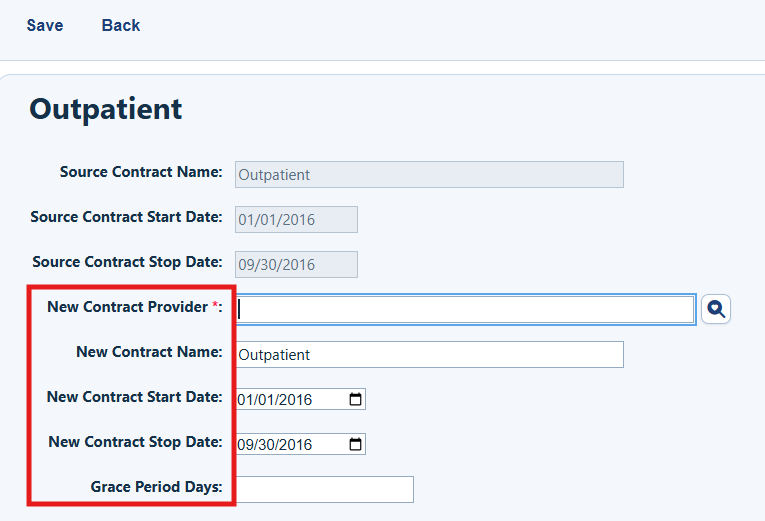
Task: Click the New Contract Start Date label
Action: 135,397
